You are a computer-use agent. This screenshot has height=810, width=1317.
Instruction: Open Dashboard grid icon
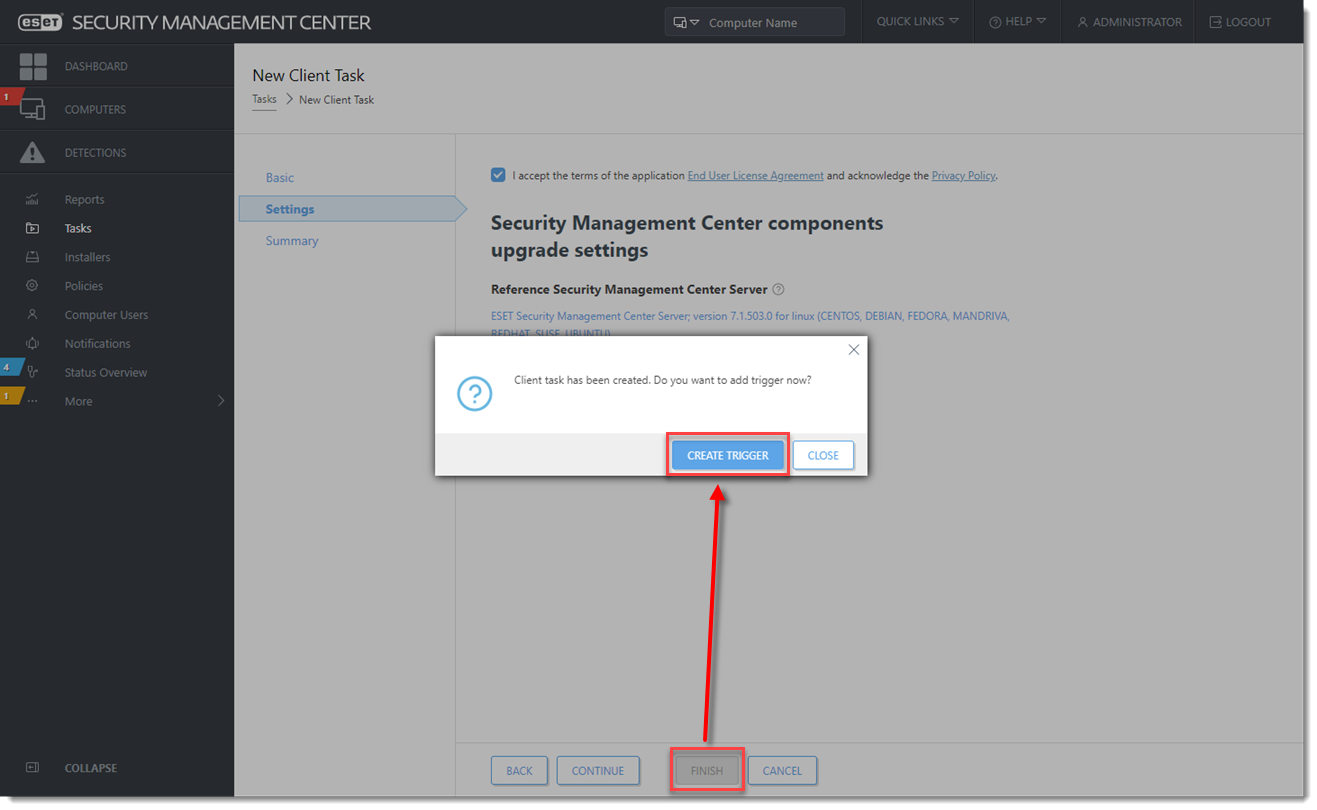(x=33, y=67)
